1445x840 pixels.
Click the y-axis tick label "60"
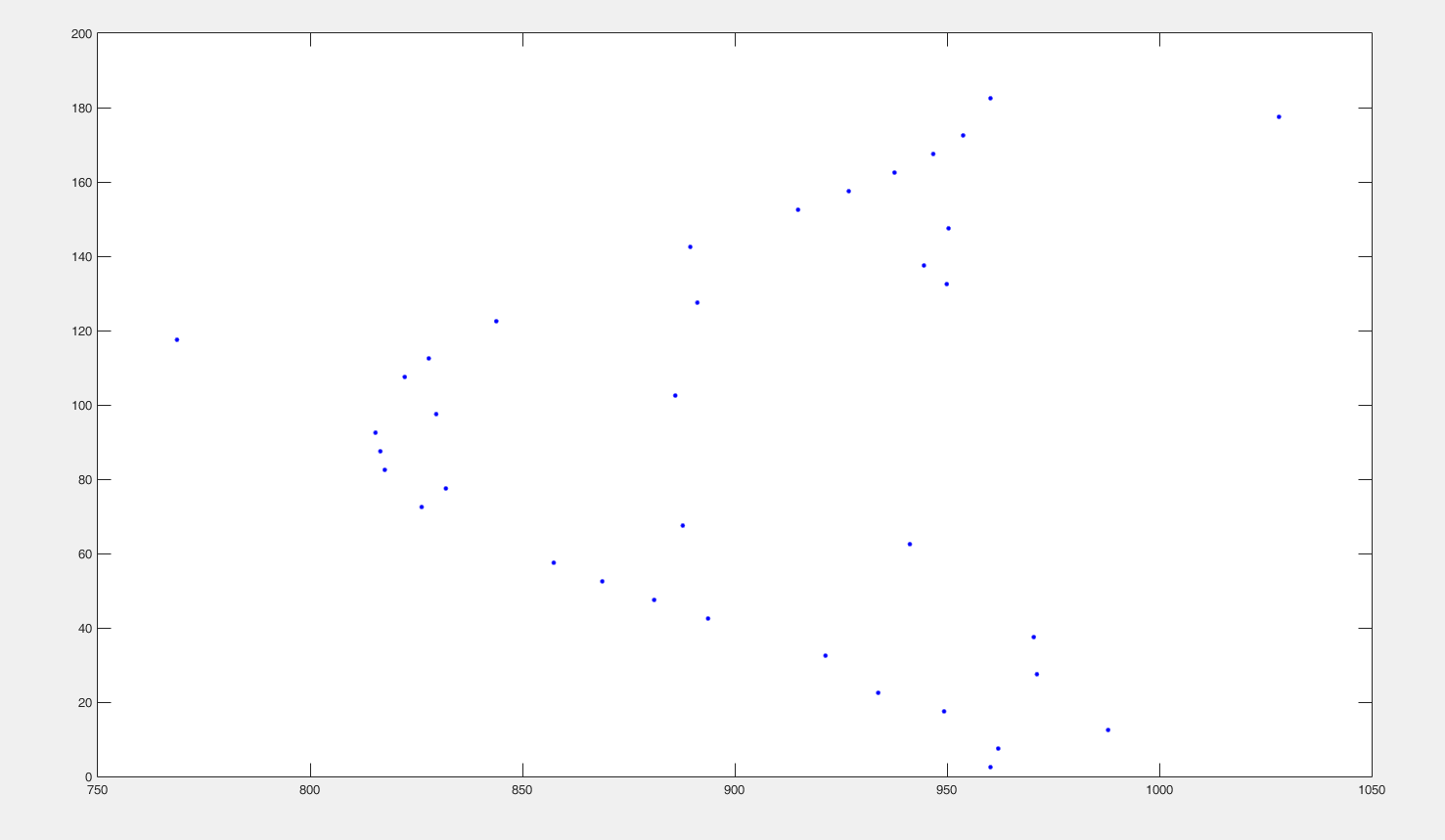[84, 554]
